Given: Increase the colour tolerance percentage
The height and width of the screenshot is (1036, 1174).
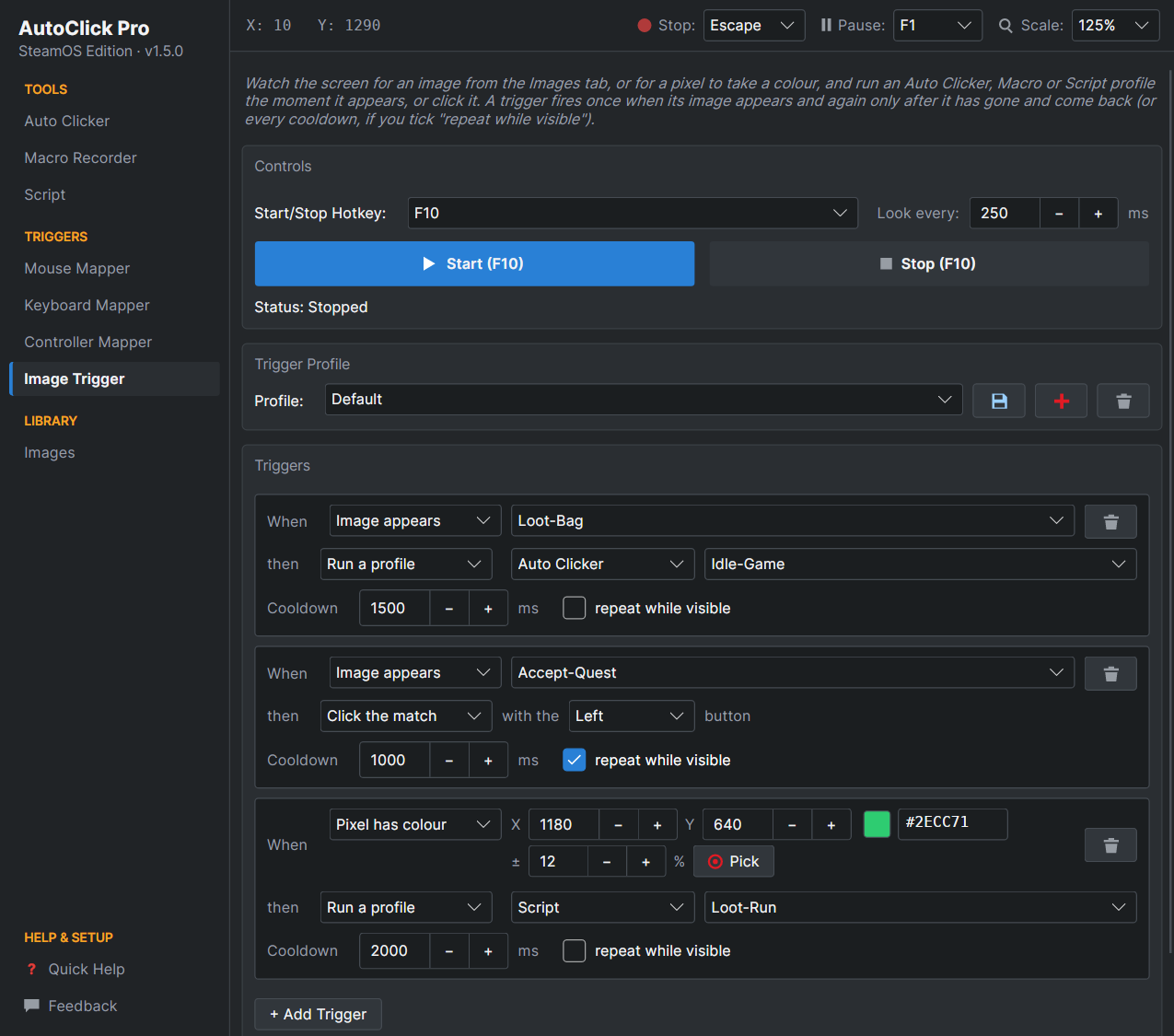Looking at the screenshot, I should coord(646,862).
